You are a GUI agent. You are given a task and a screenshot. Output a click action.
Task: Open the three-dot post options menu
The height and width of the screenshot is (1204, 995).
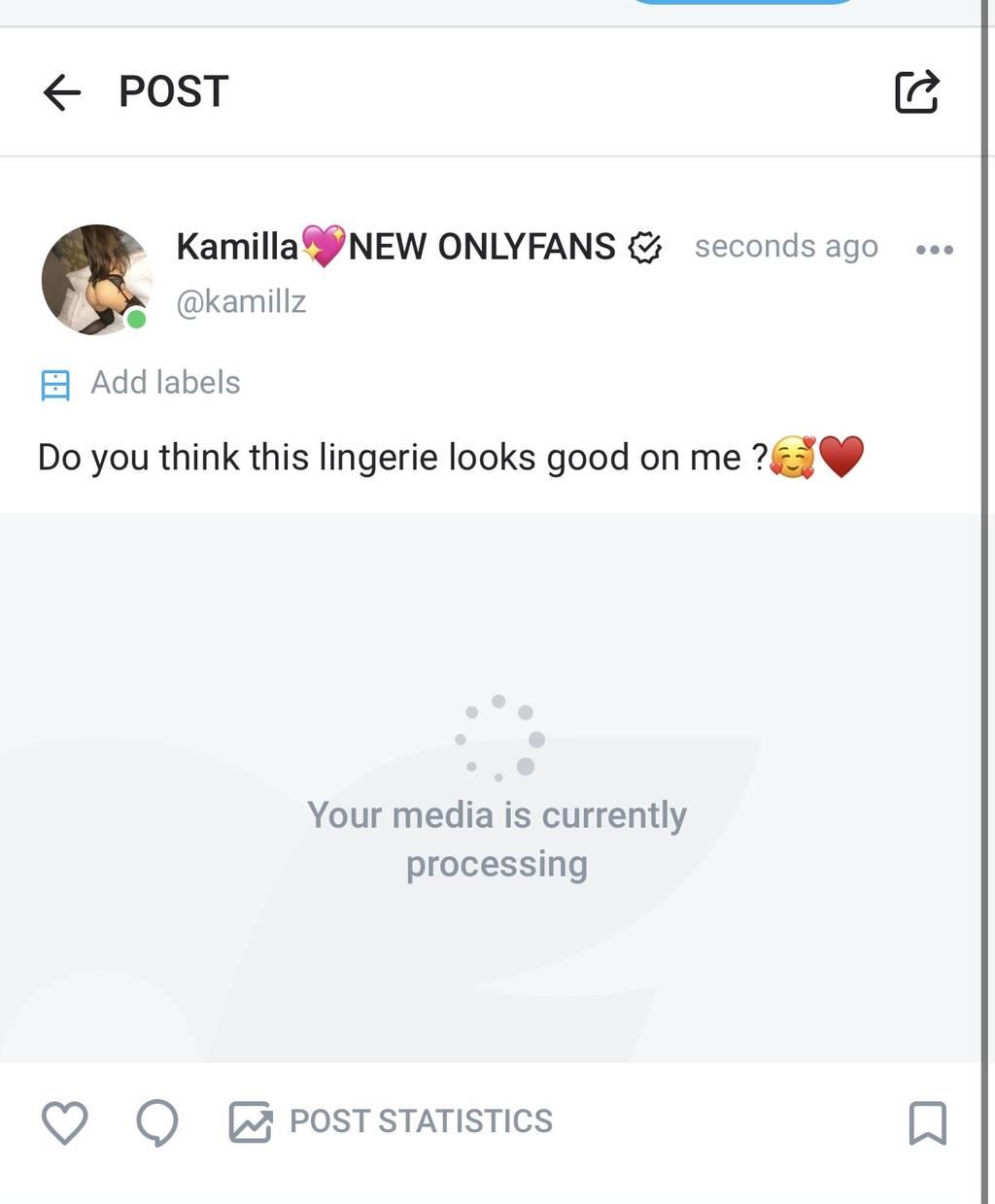pos(934,250)
